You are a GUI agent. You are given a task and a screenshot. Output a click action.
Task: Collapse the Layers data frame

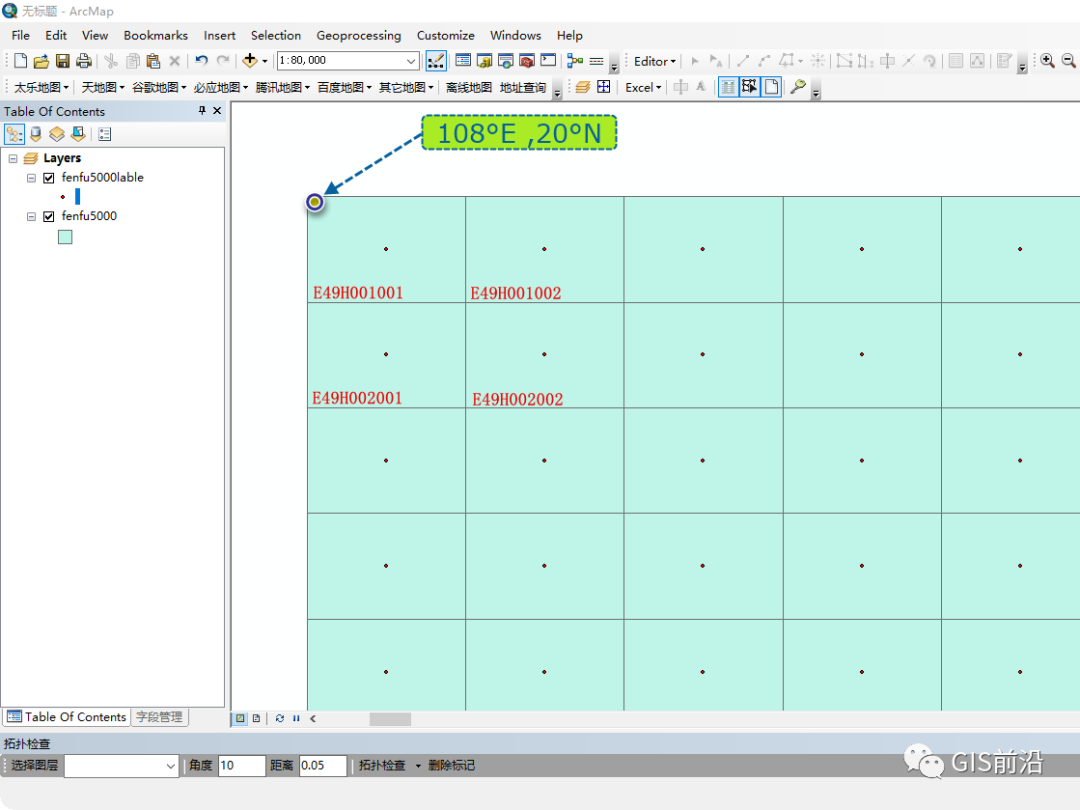point(12,158)
